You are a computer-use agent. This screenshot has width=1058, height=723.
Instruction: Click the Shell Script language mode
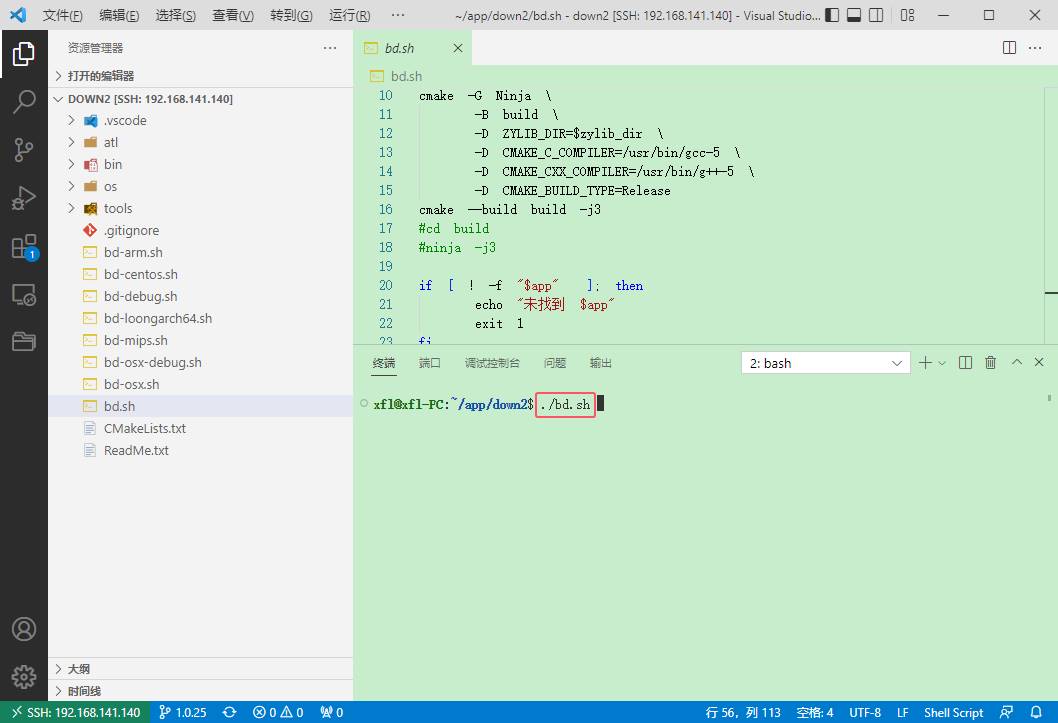point(953,712)
